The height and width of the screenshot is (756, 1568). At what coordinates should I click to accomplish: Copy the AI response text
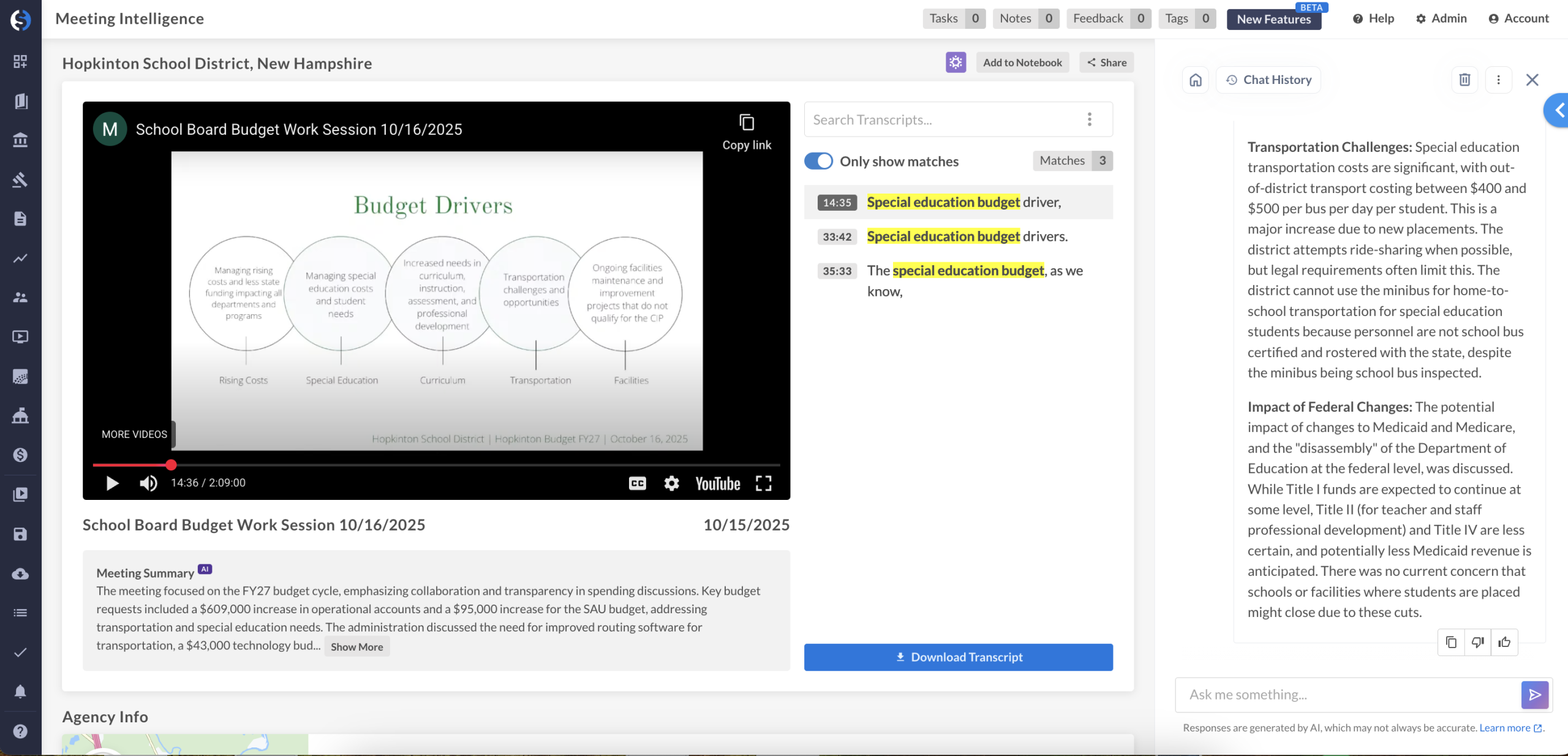coord(1451,642)
